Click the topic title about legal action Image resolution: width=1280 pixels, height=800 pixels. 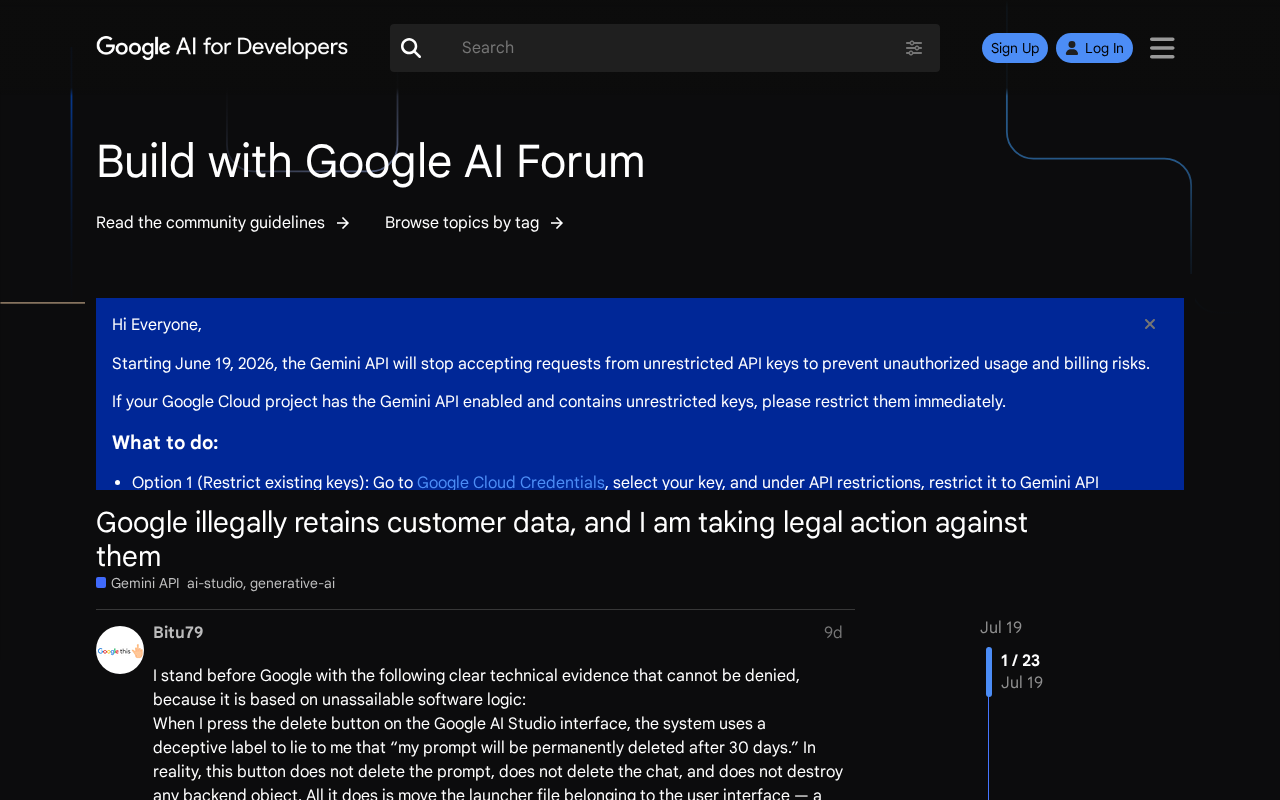[562, 538]
